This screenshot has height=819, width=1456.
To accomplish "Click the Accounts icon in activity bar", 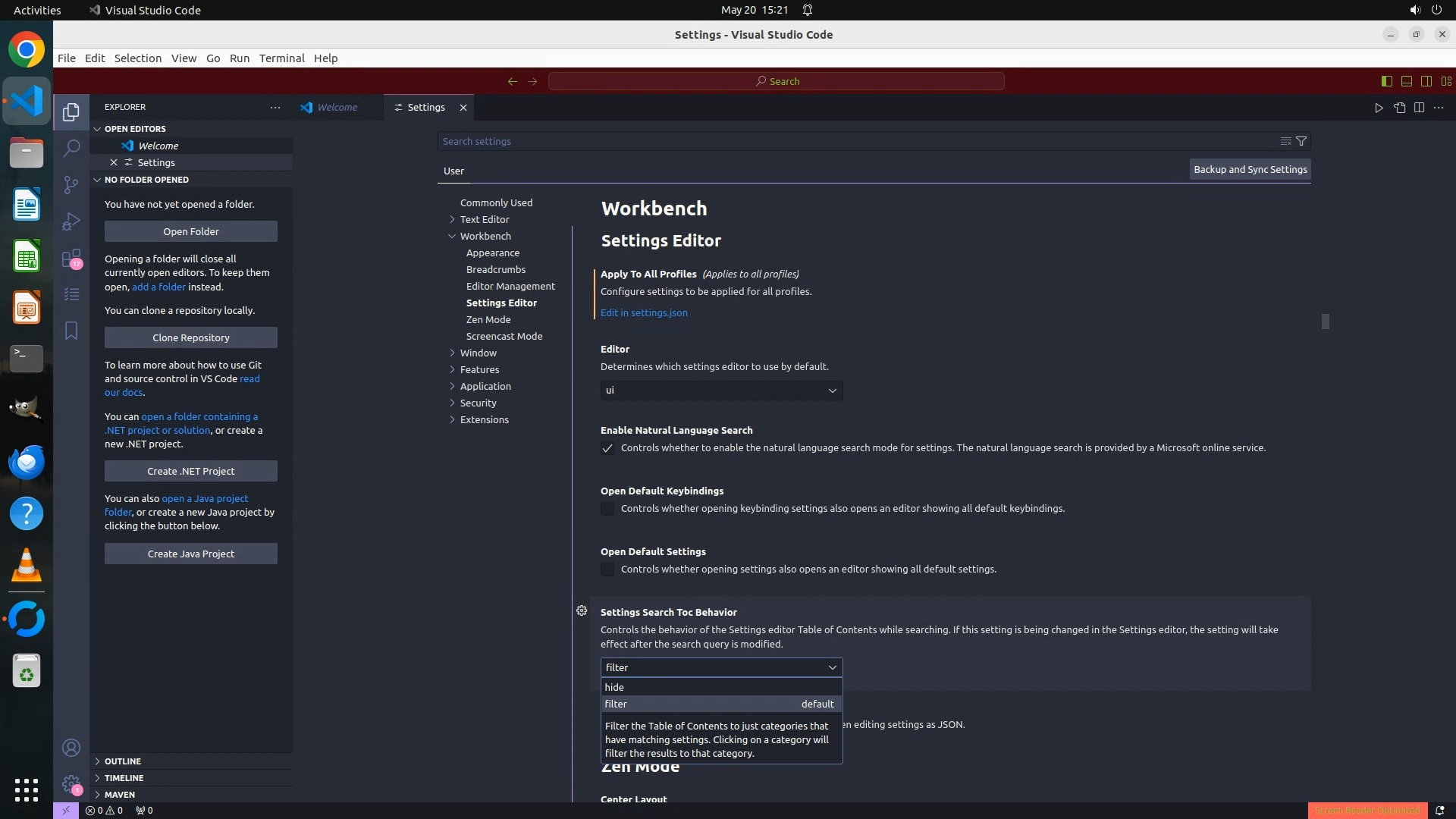I will pos(71,748).
